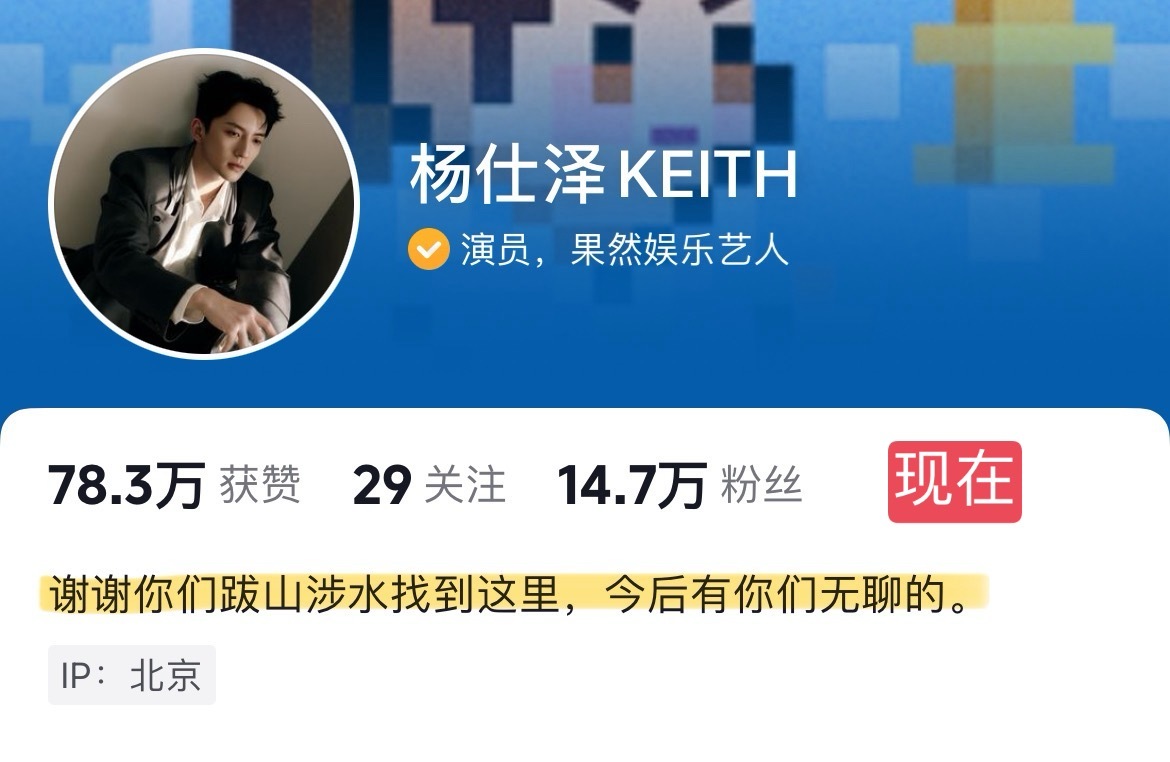Tap the orange verified checkmark badge
This screenshot has width=1170, height=762.
(x=429, y=249)
